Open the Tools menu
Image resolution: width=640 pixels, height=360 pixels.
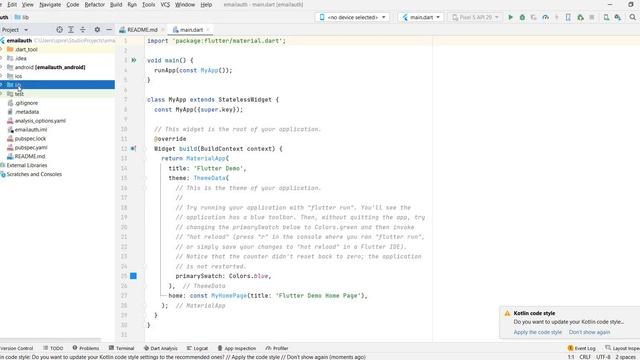click(x=149, y=4)
